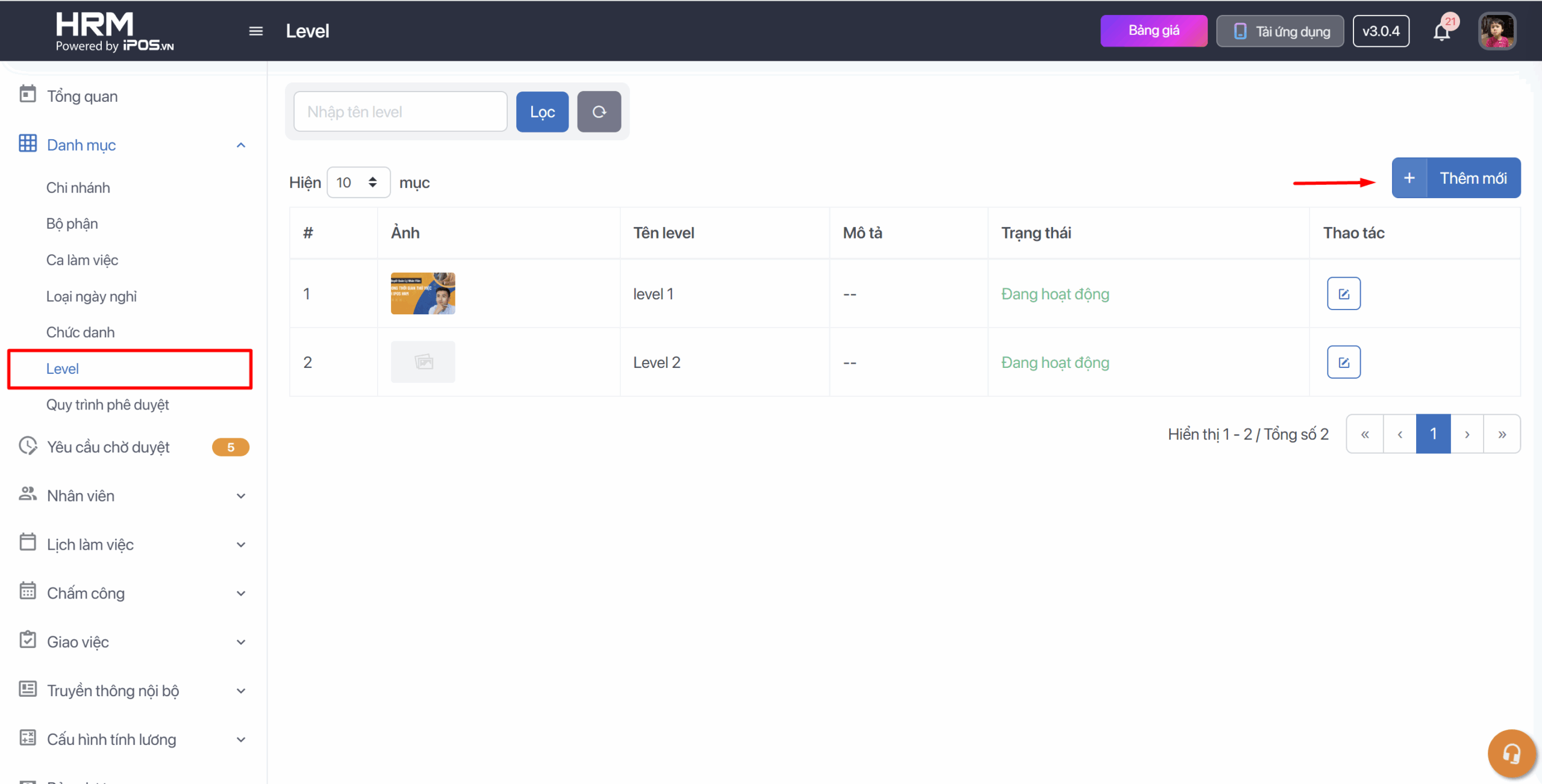Click the level name search field
Image resolution: width=1542 pixels, height=784 pixels.
point(400,112)
